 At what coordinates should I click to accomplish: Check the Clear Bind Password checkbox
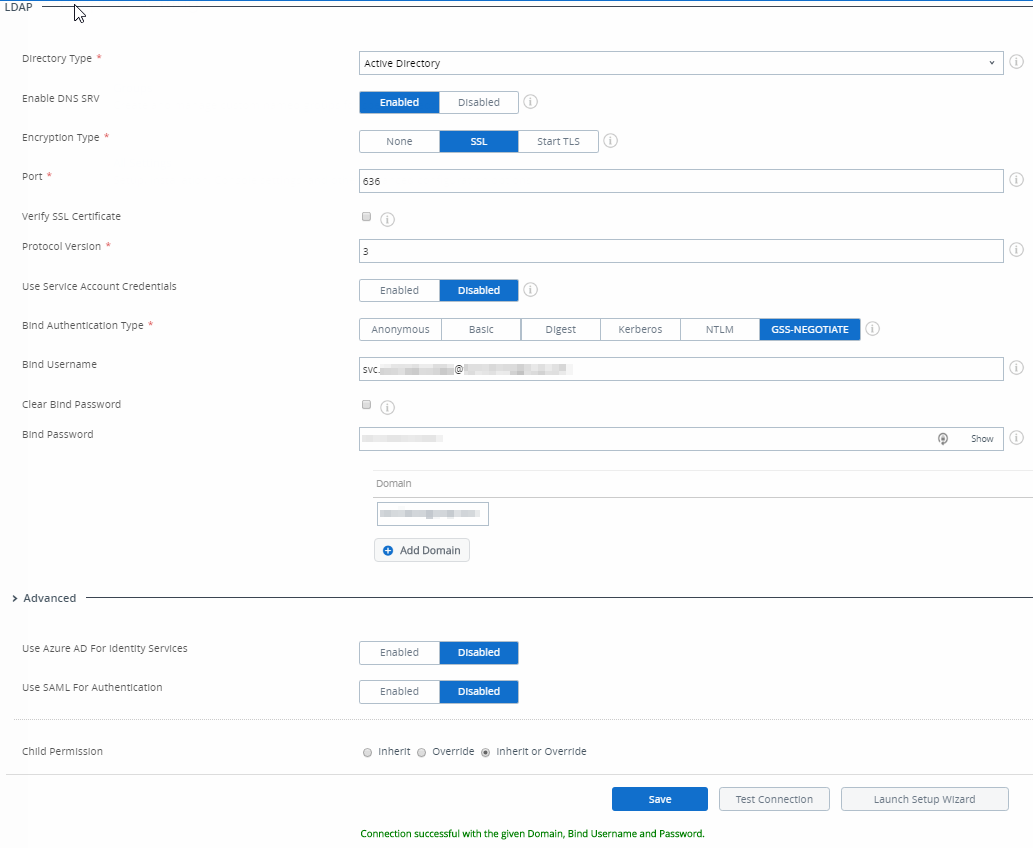[366, 404]
